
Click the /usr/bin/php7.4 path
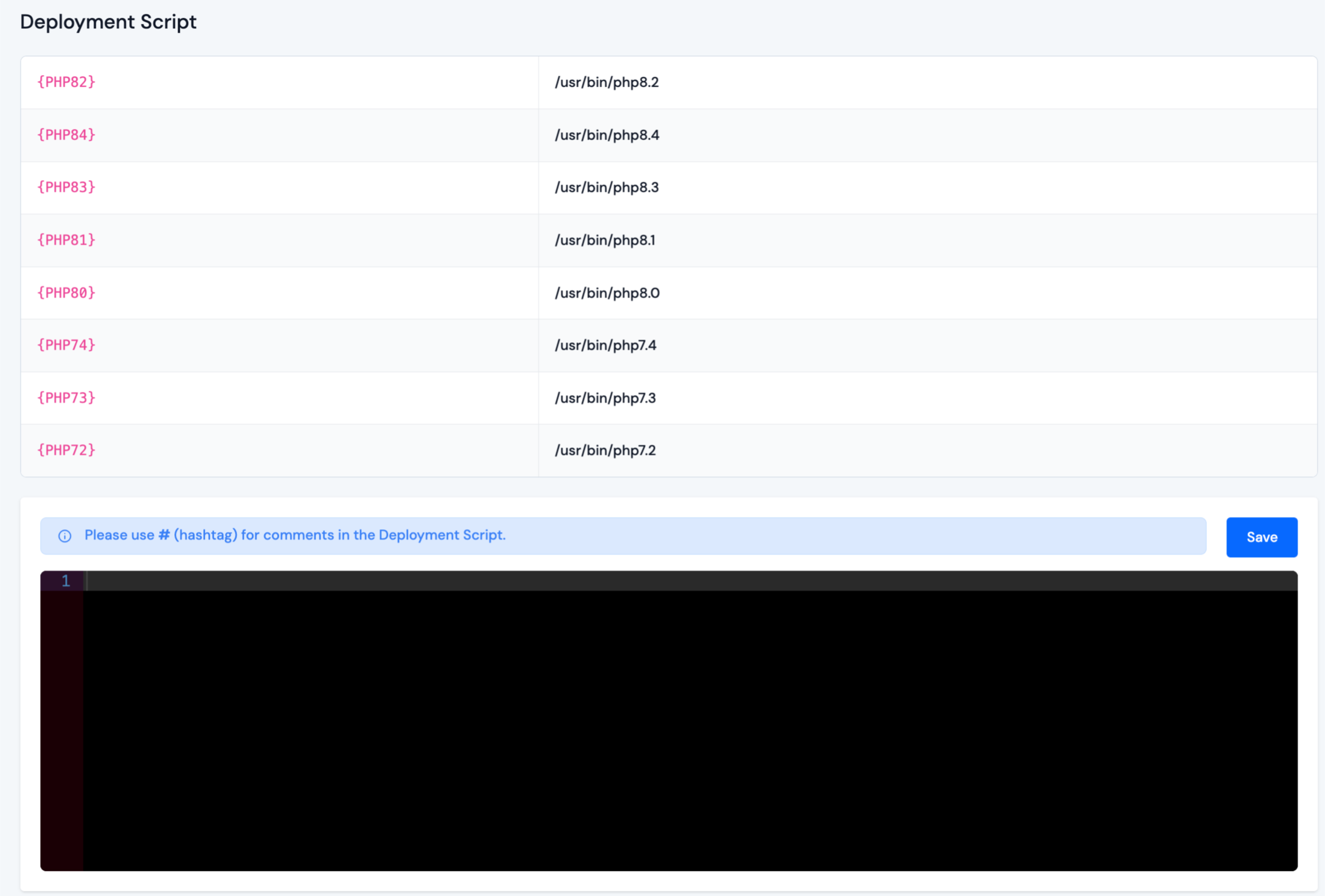click(x=606, y=345)
